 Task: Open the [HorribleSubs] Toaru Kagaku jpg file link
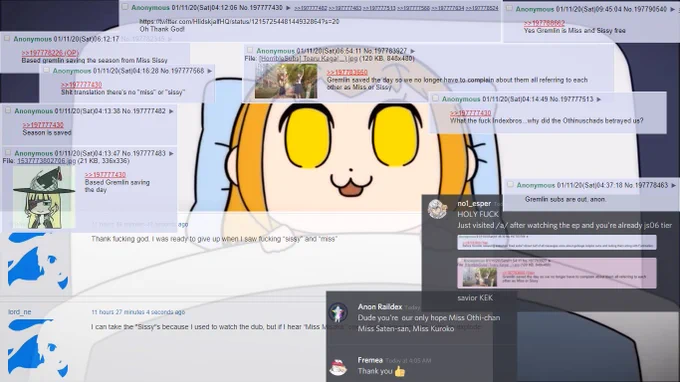tap(308, 59)
